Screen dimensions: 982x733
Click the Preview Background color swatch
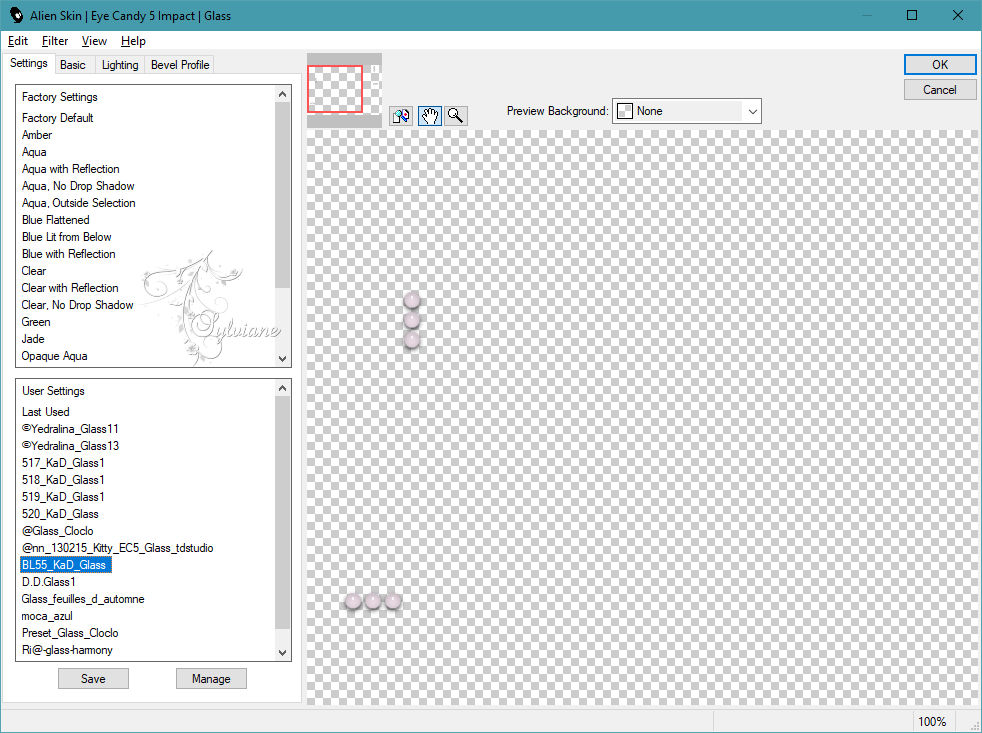pos(624,112)
